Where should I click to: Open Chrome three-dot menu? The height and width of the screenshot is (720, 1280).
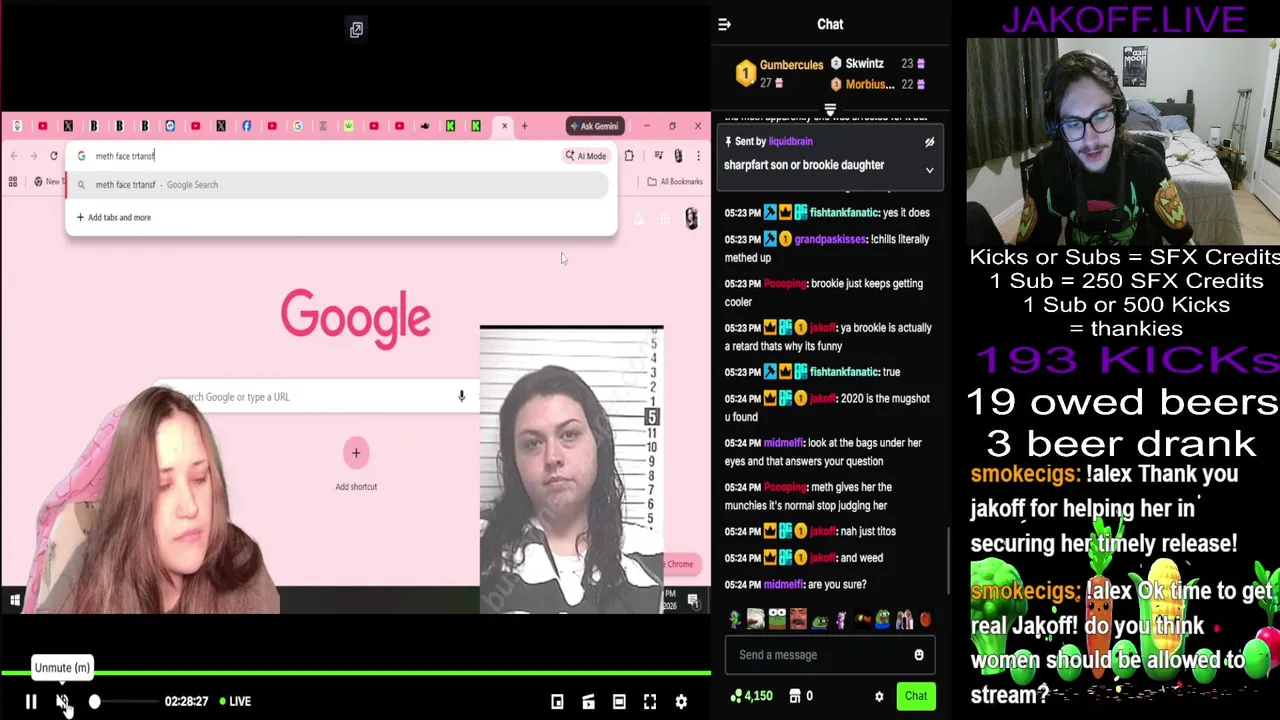point(698,156)
